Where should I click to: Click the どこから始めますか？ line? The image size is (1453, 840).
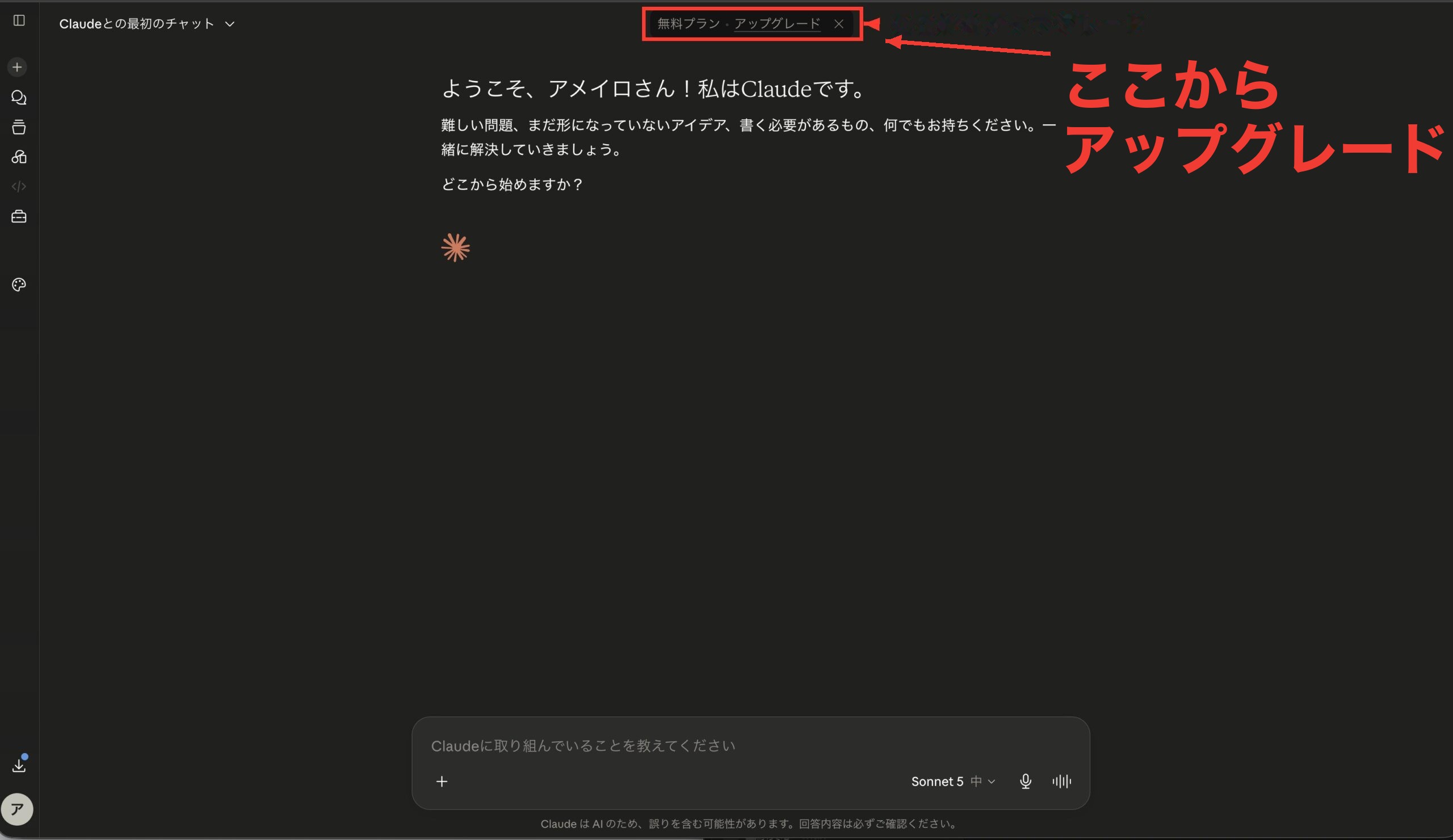coord(513,184)
